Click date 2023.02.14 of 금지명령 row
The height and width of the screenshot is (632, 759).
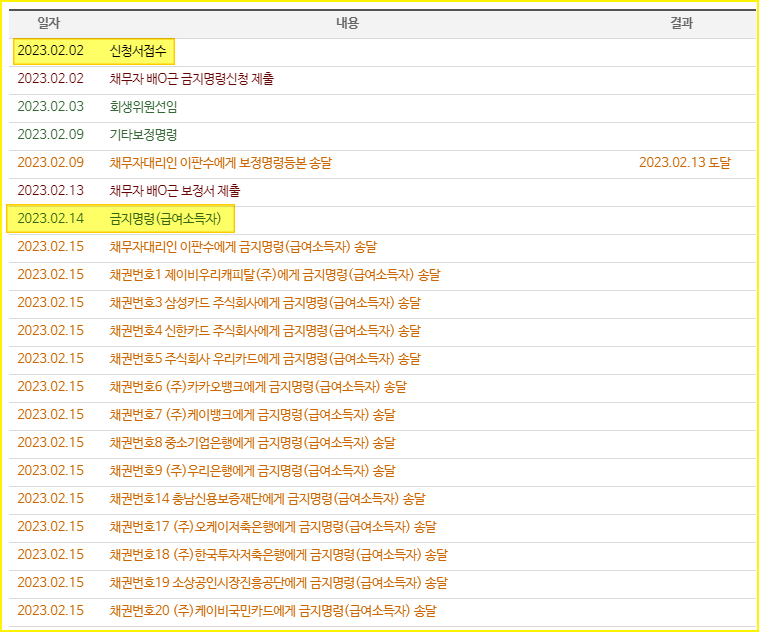(51, 219)
